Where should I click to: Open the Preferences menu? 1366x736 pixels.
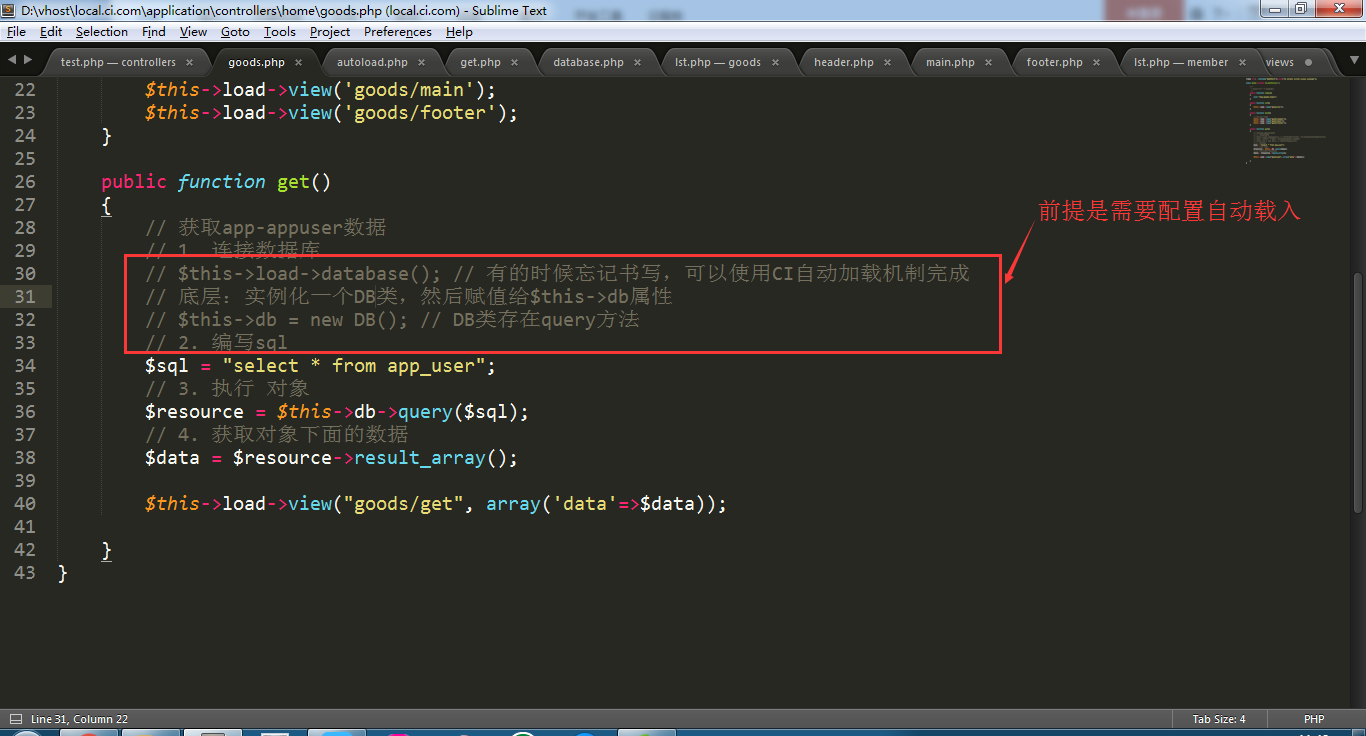point(397,32)
